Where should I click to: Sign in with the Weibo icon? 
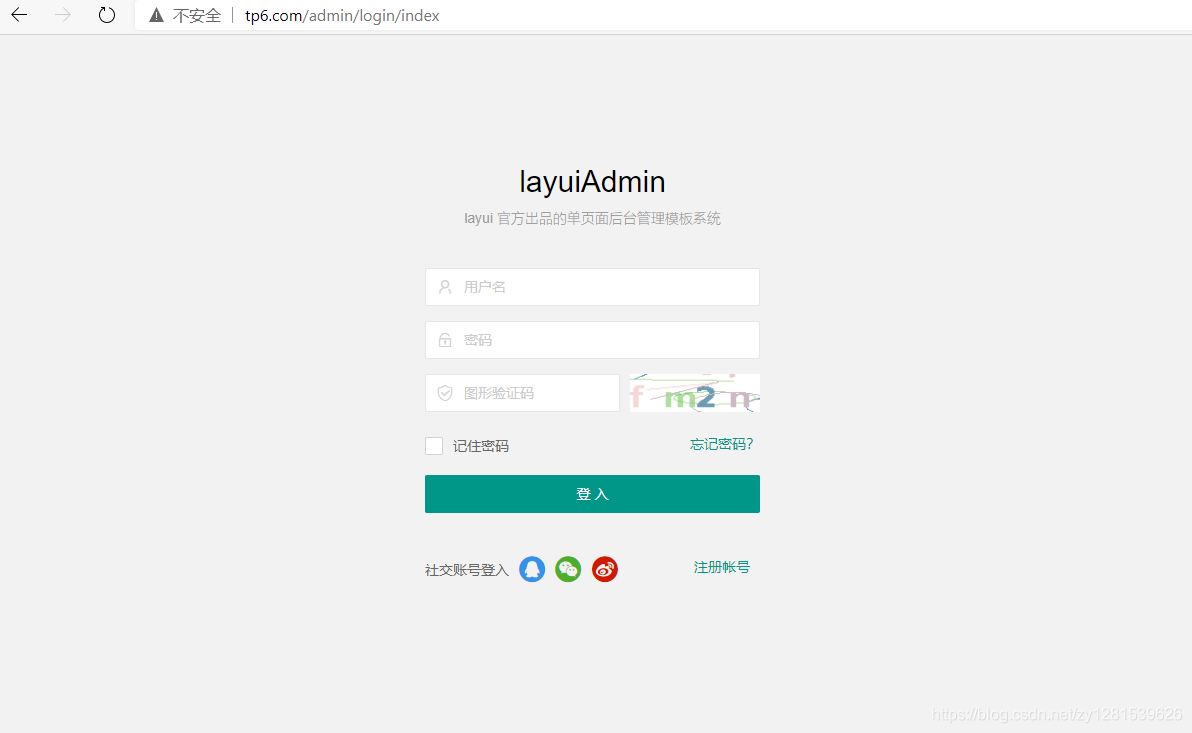point(605,569)
